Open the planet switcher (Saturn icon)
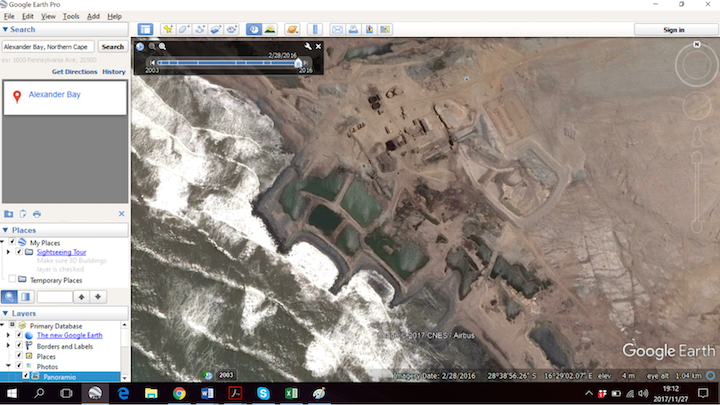 click(292, 29)
